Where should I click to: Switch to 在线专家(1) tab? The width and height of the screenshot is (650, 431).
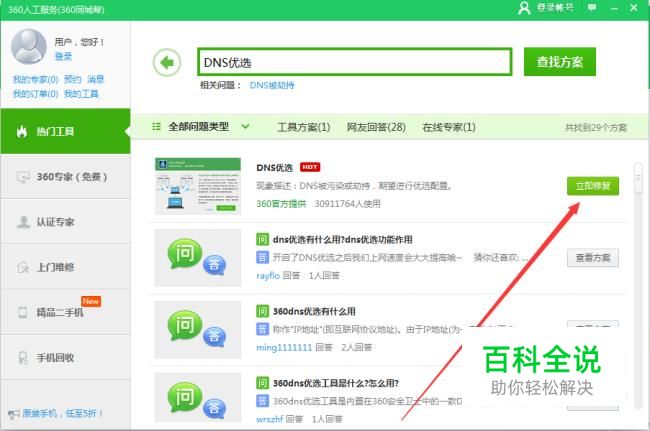pos(449,127)
